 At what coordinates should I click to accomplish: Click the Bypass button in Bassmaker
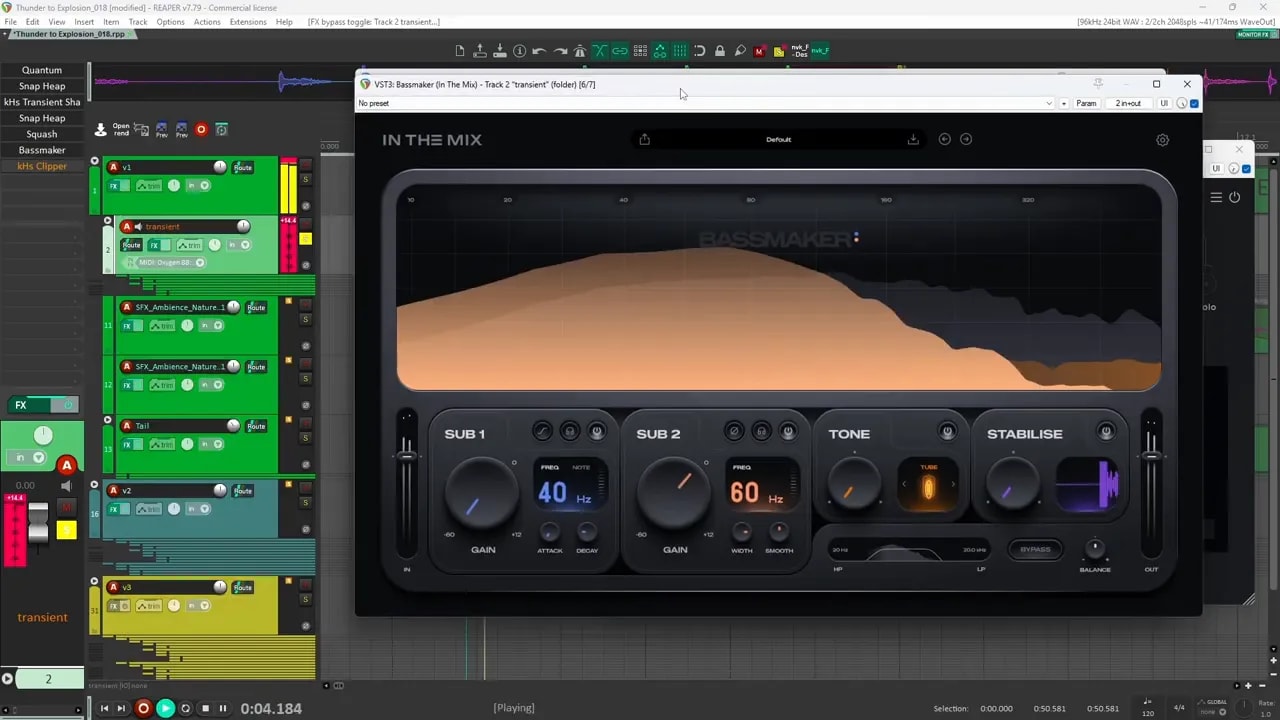[1035, 549]
